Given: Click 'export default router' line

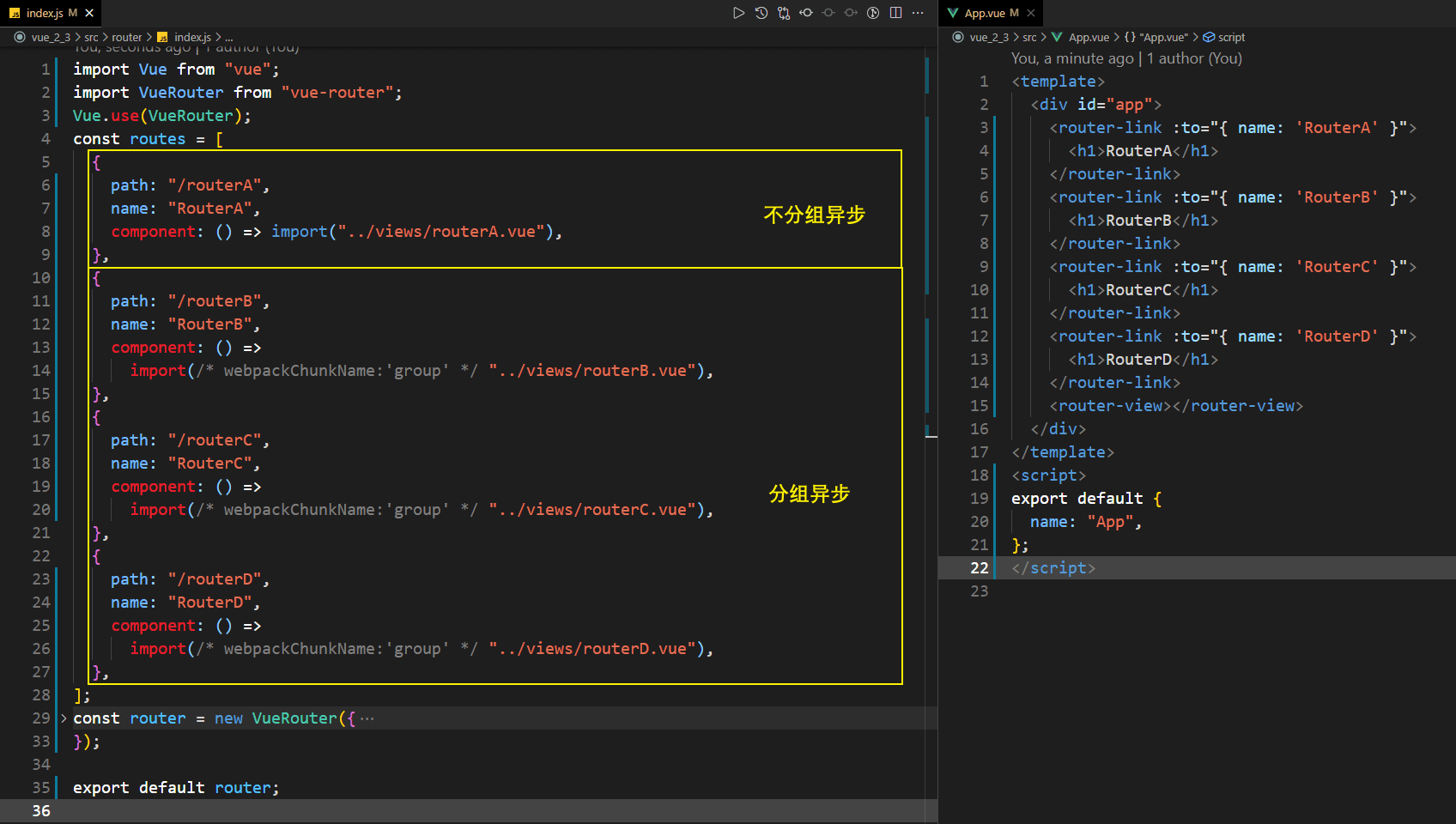Looking at the screenshot, I should pos(176,787).
